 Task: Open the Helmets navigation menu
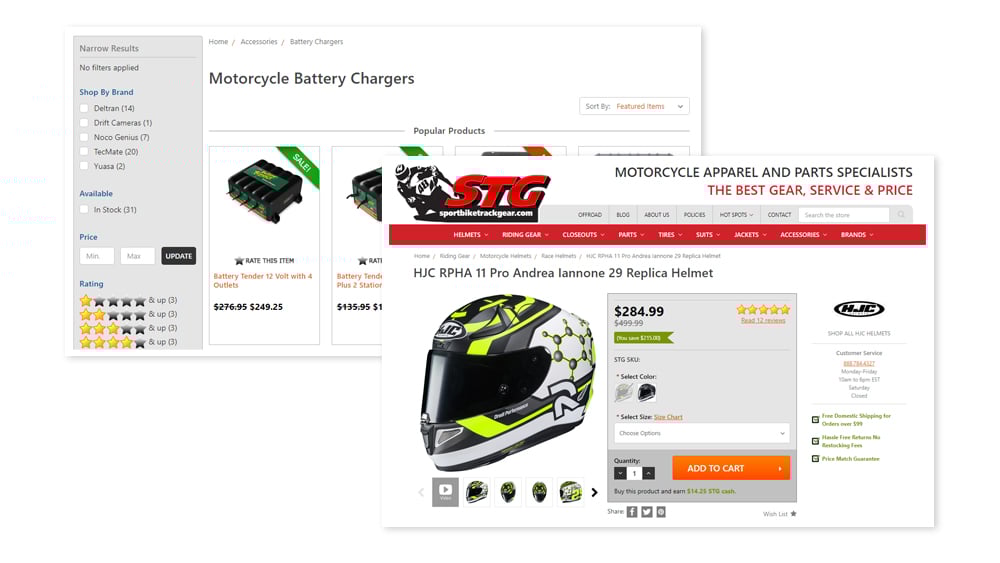pos(471,235)
